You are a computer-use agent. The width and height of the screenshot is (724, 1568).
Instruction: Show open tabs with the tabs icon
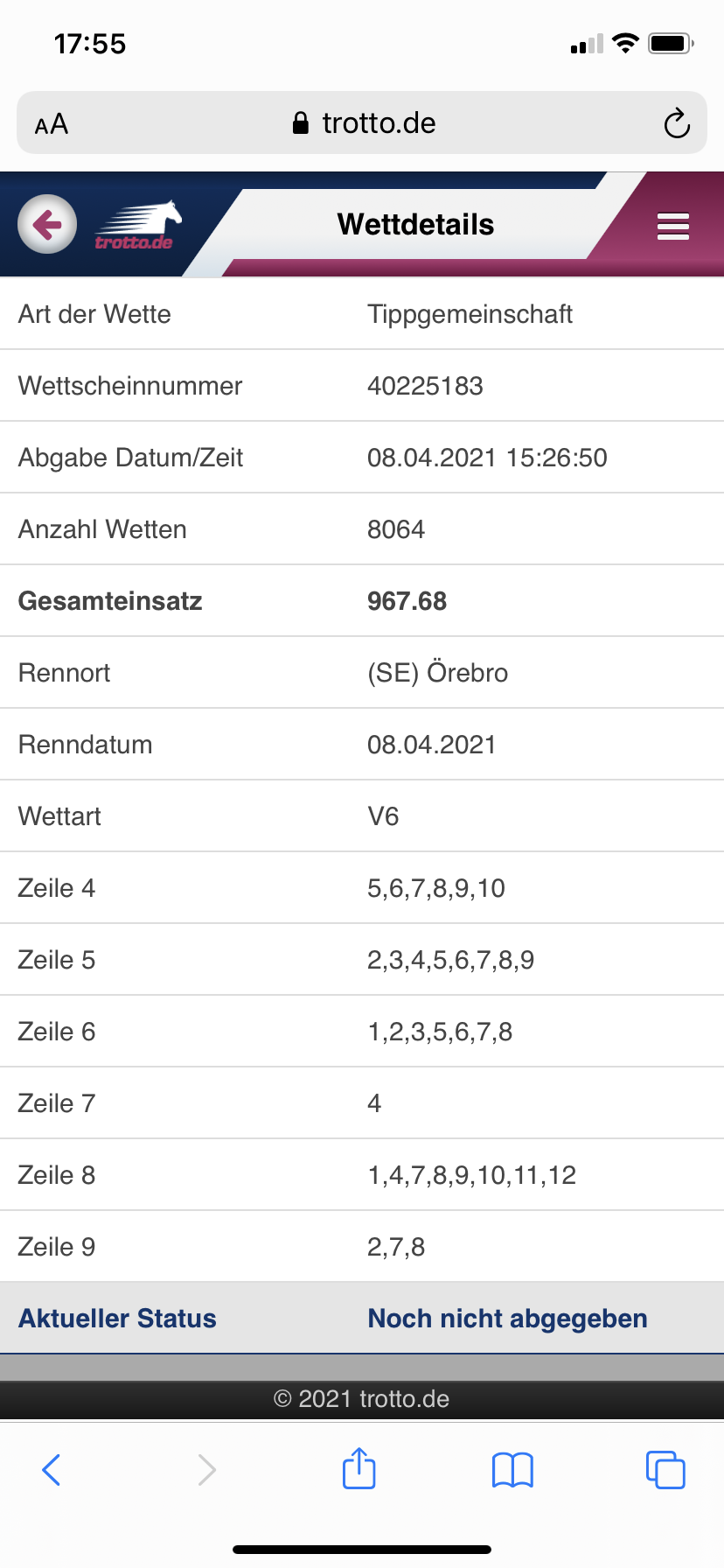[x=665, y=1469]
